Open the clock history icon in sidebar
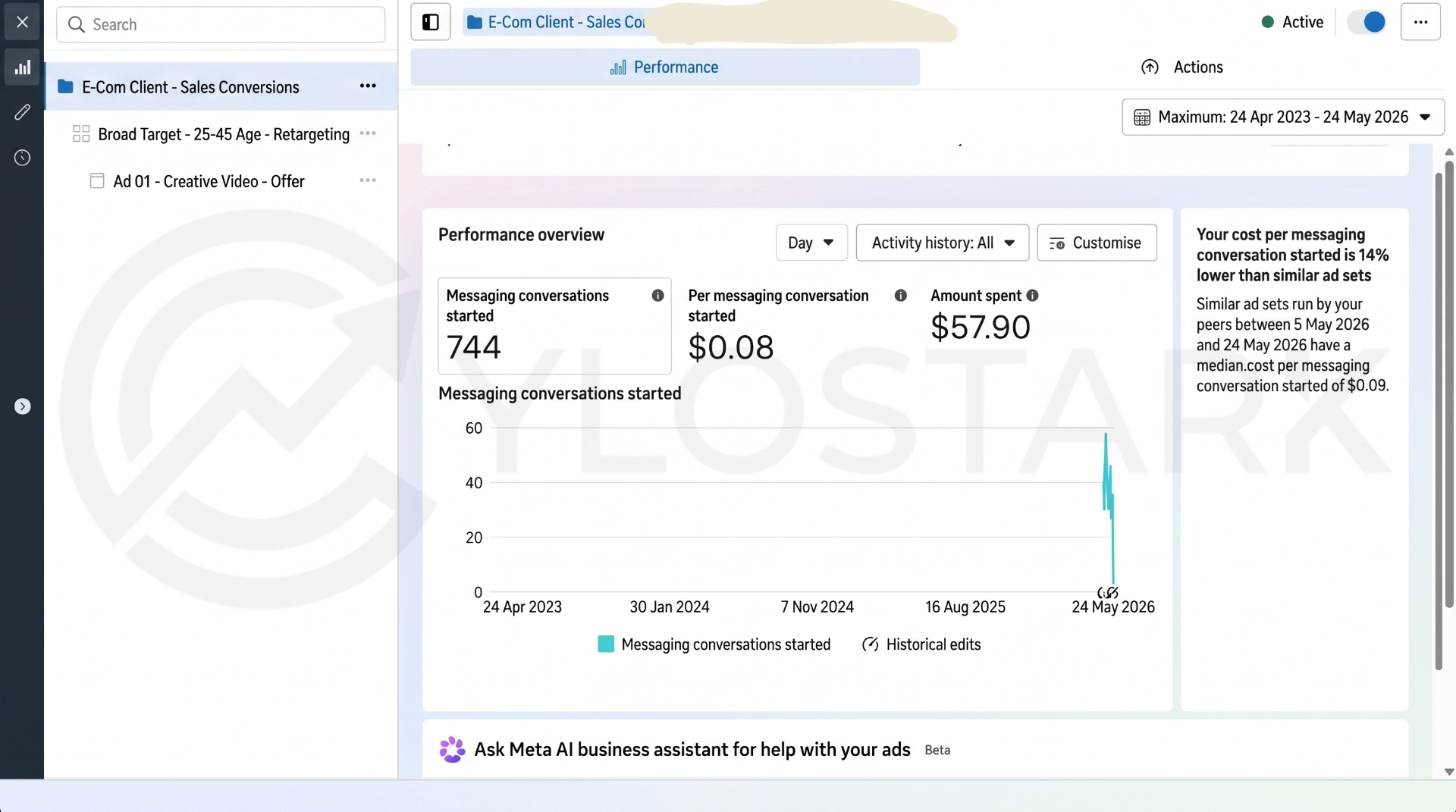 (x=22, y=158)
